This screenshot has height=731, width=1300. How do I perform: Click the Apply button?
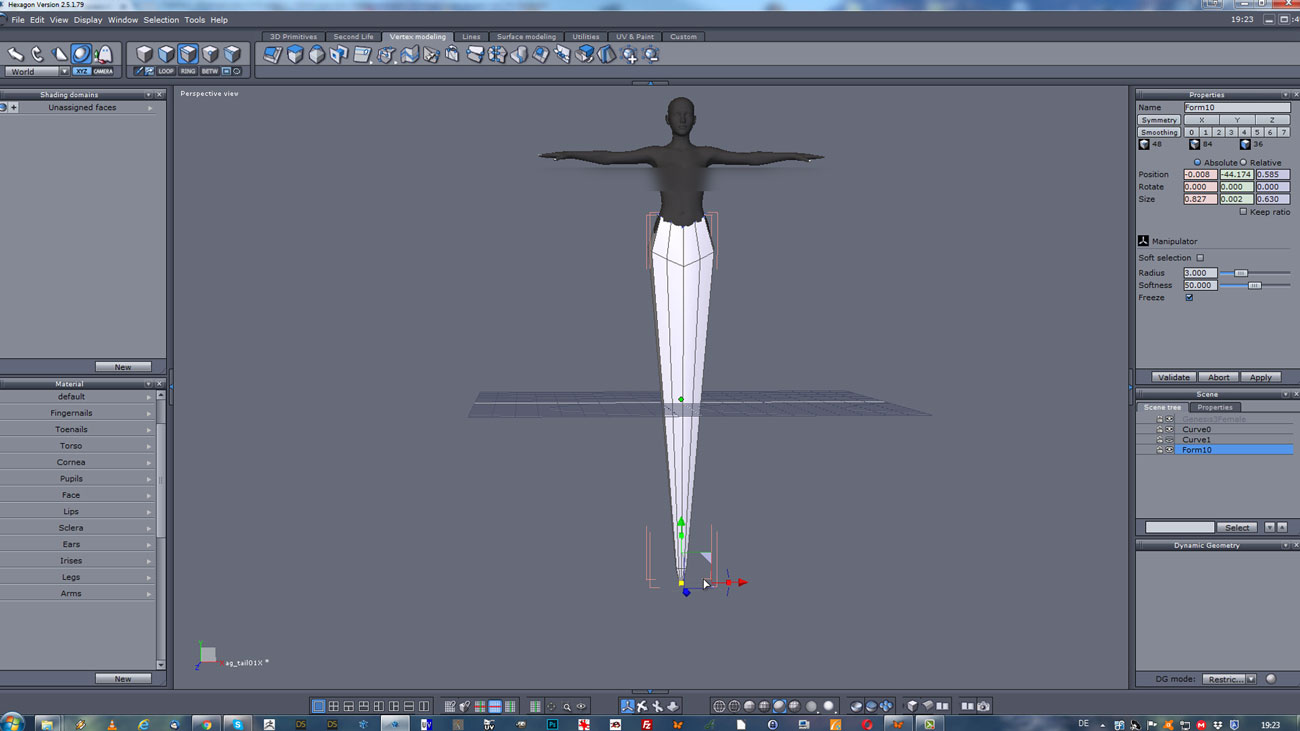1261,378
